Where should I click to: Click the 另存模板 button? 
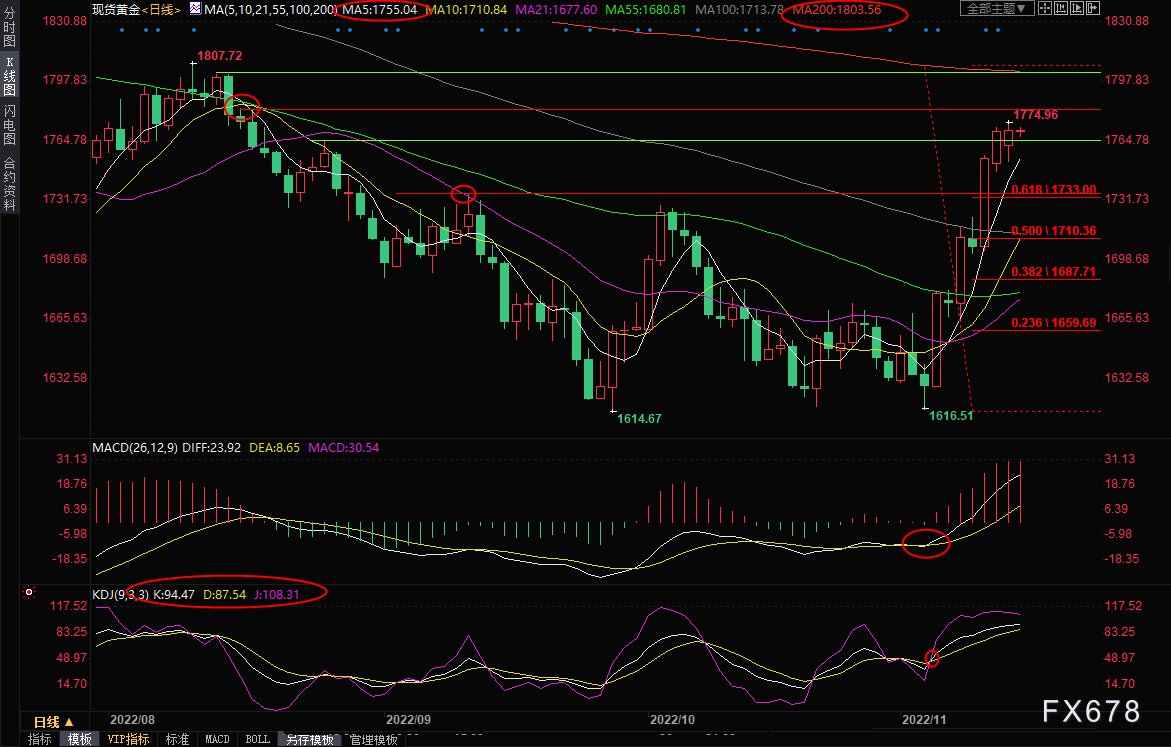(309, 740)
